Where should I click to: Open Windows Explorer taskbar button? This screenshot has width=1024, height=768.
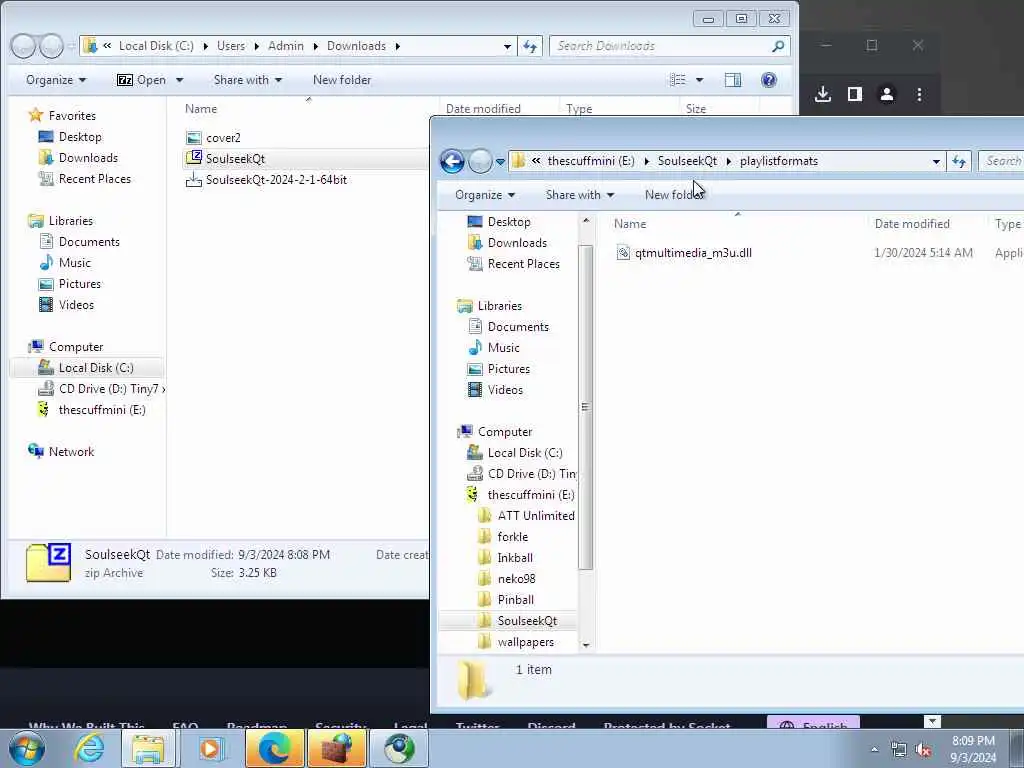click(148, 748)
